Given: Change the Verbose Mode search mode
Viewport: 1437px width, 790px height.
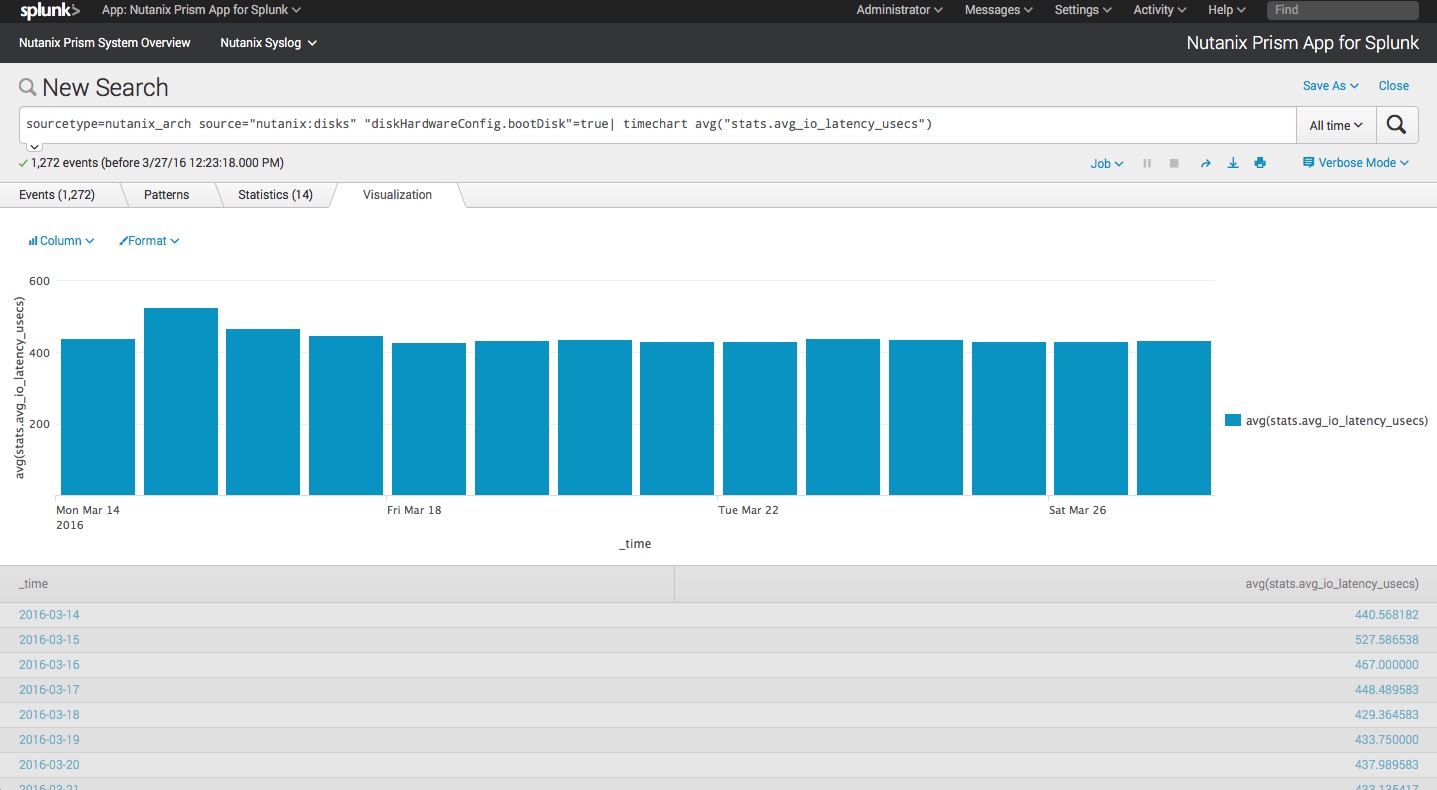Looking at the screenshot, I should click(1356, 163).
